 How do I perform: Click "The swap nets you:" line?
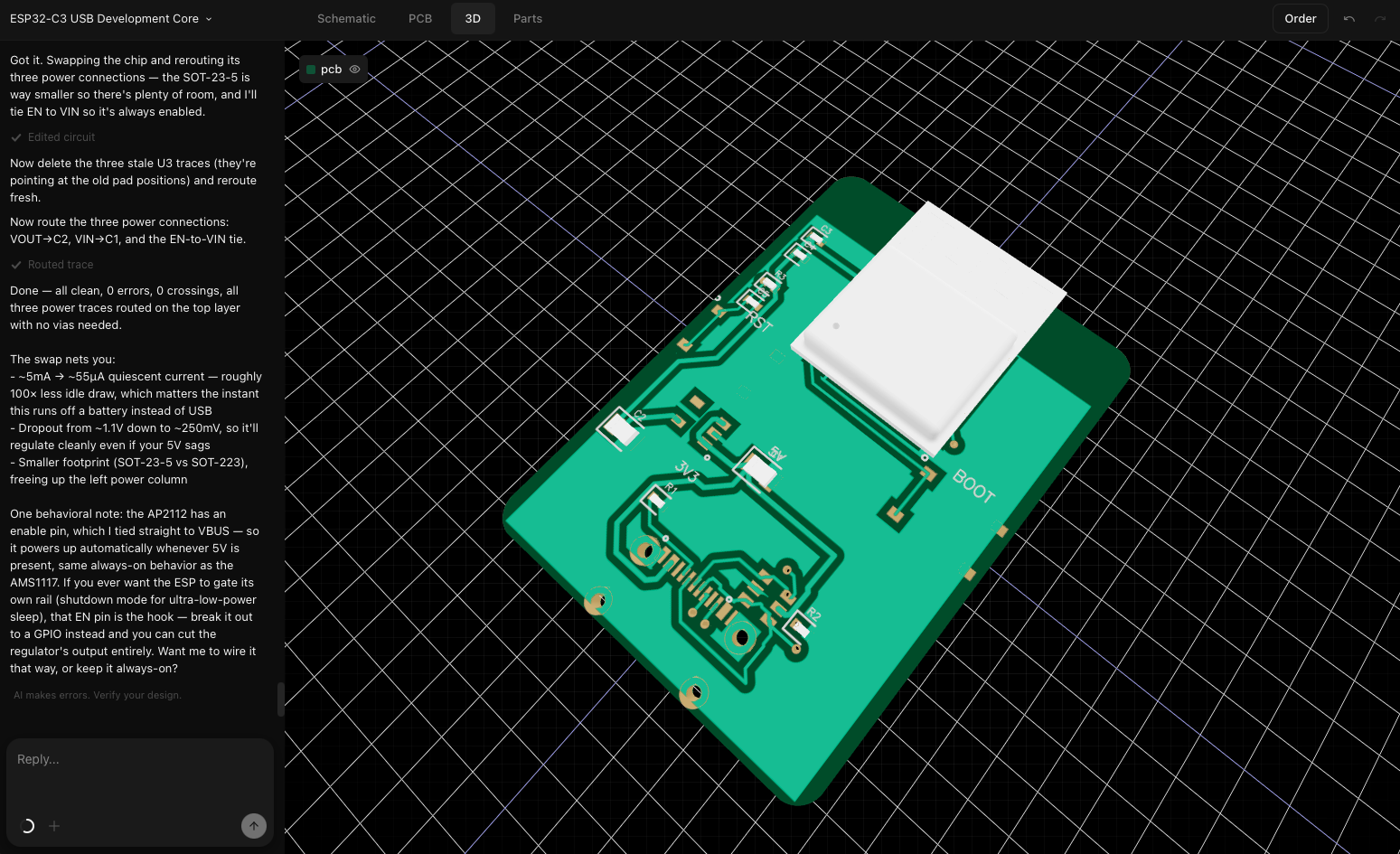point(62,360)
